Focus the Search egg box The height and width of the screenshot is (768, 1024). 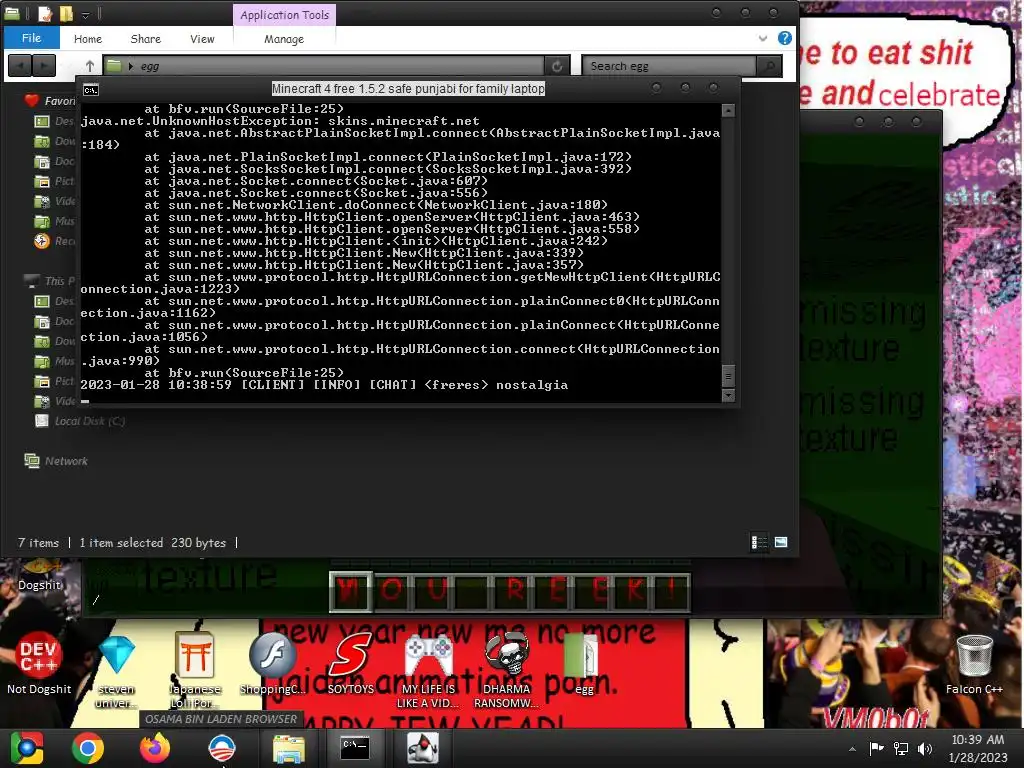click(x=669, y=66)
